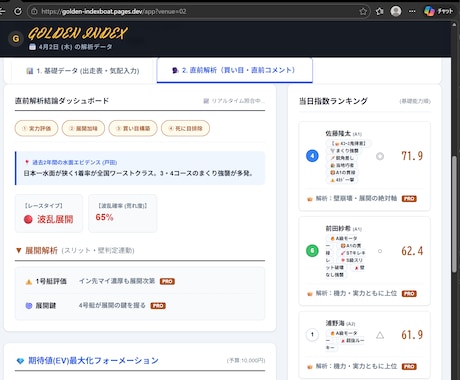Click the 過去2年間の水面エビデンス link text
460x380 pixels.
(x=74, y=162)
